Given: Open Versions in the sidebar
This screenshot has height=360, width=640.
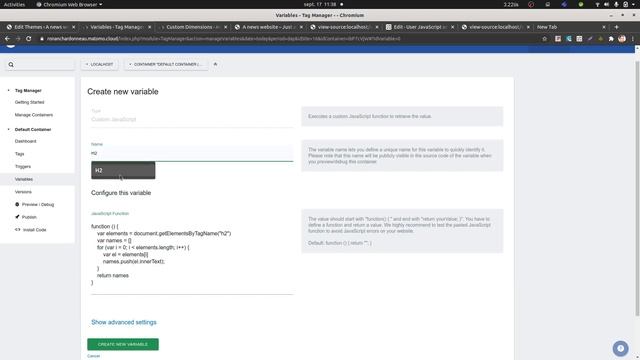Looking at the screenshot, I should click(23, 192).
